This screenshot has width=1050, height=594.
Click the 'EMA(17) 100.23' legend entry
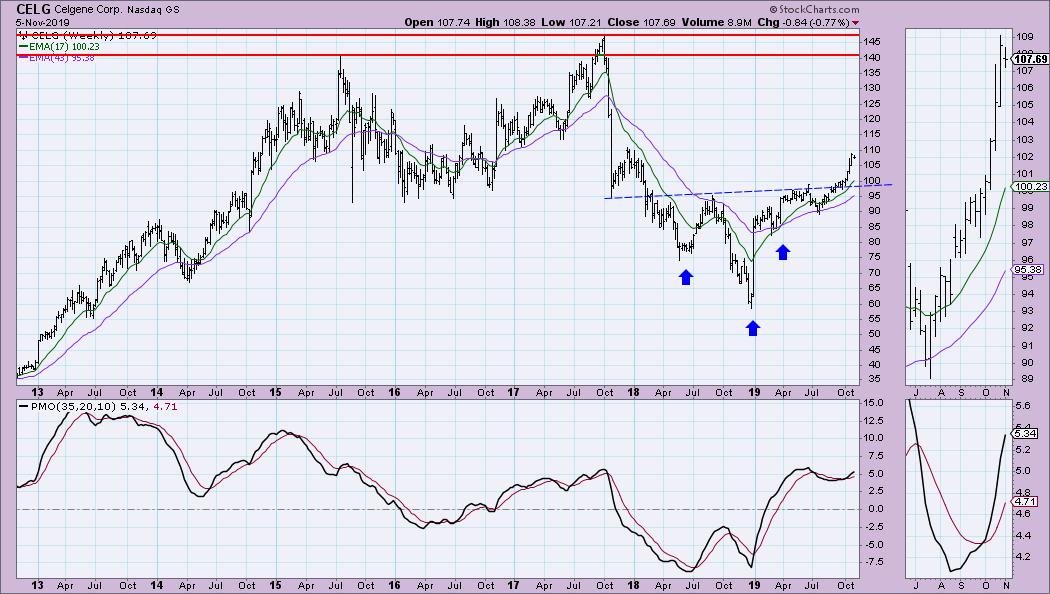(x=64, y=47)
